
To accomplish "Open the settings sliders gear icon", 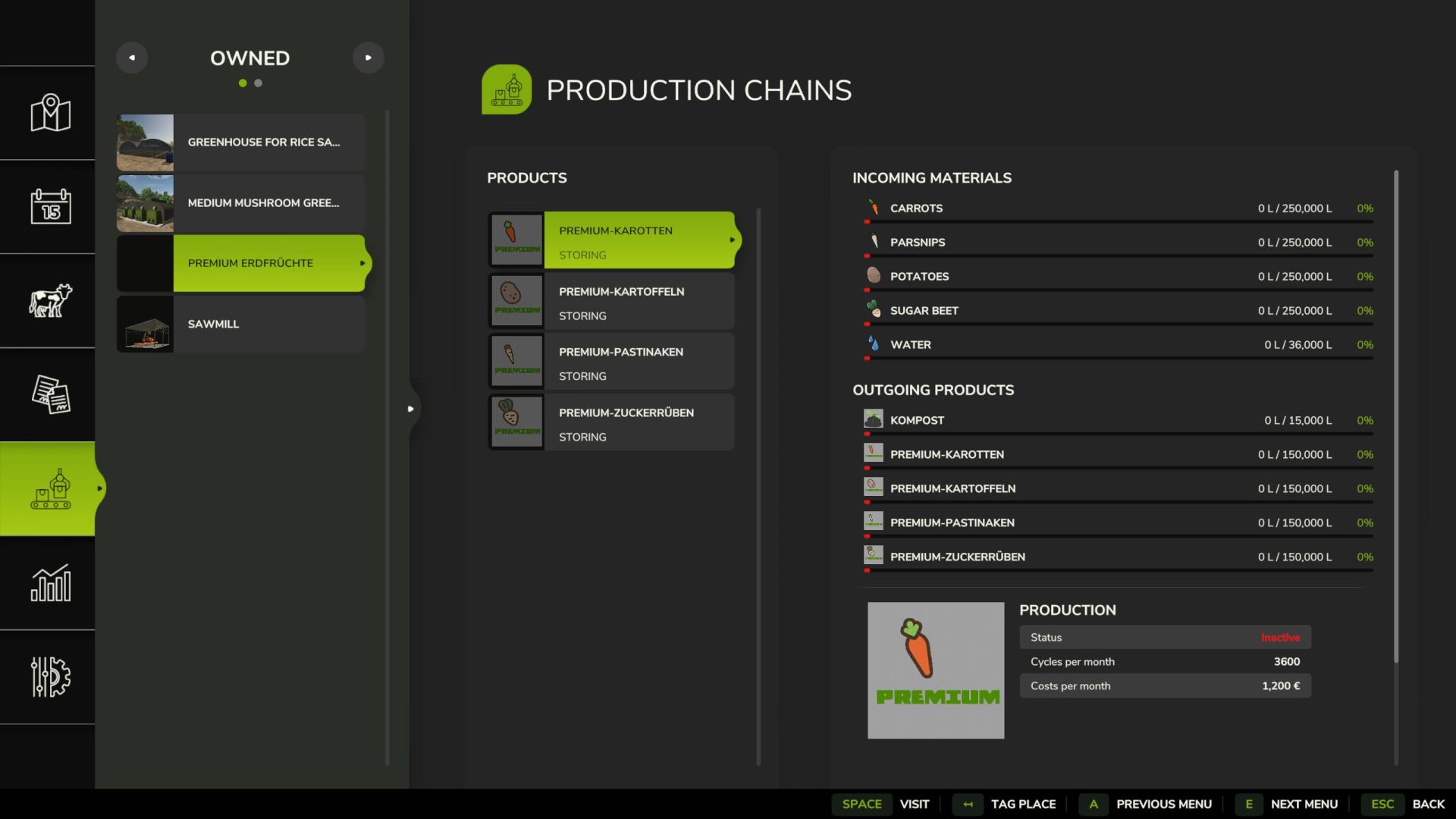I will (x=50, y=676).
